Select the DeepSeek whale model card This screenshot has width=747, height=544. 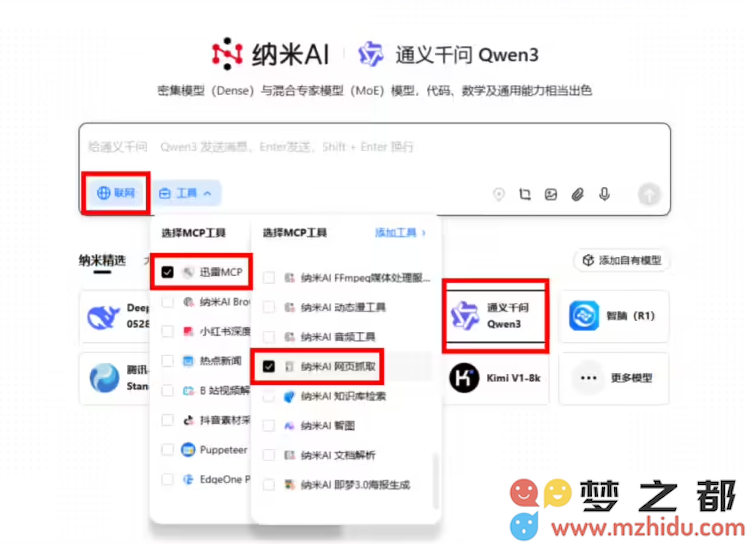tap(115, 316)
